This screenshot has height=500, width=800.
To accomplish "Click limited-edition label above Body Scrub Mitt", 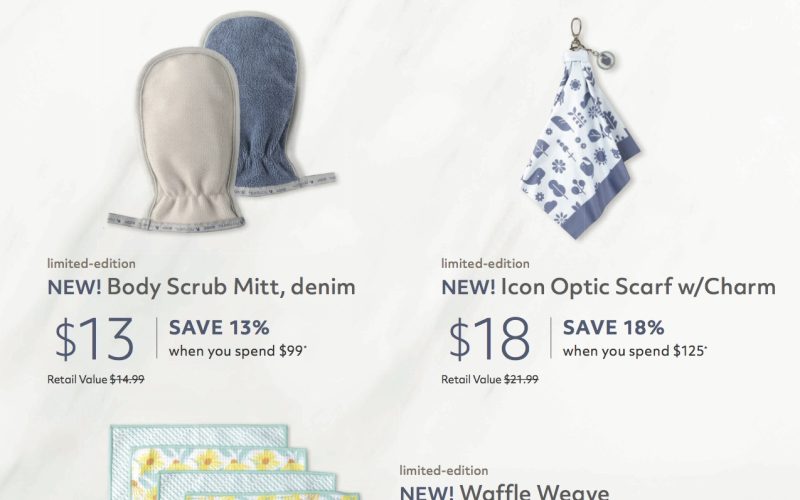I will [x=91, y=263].
